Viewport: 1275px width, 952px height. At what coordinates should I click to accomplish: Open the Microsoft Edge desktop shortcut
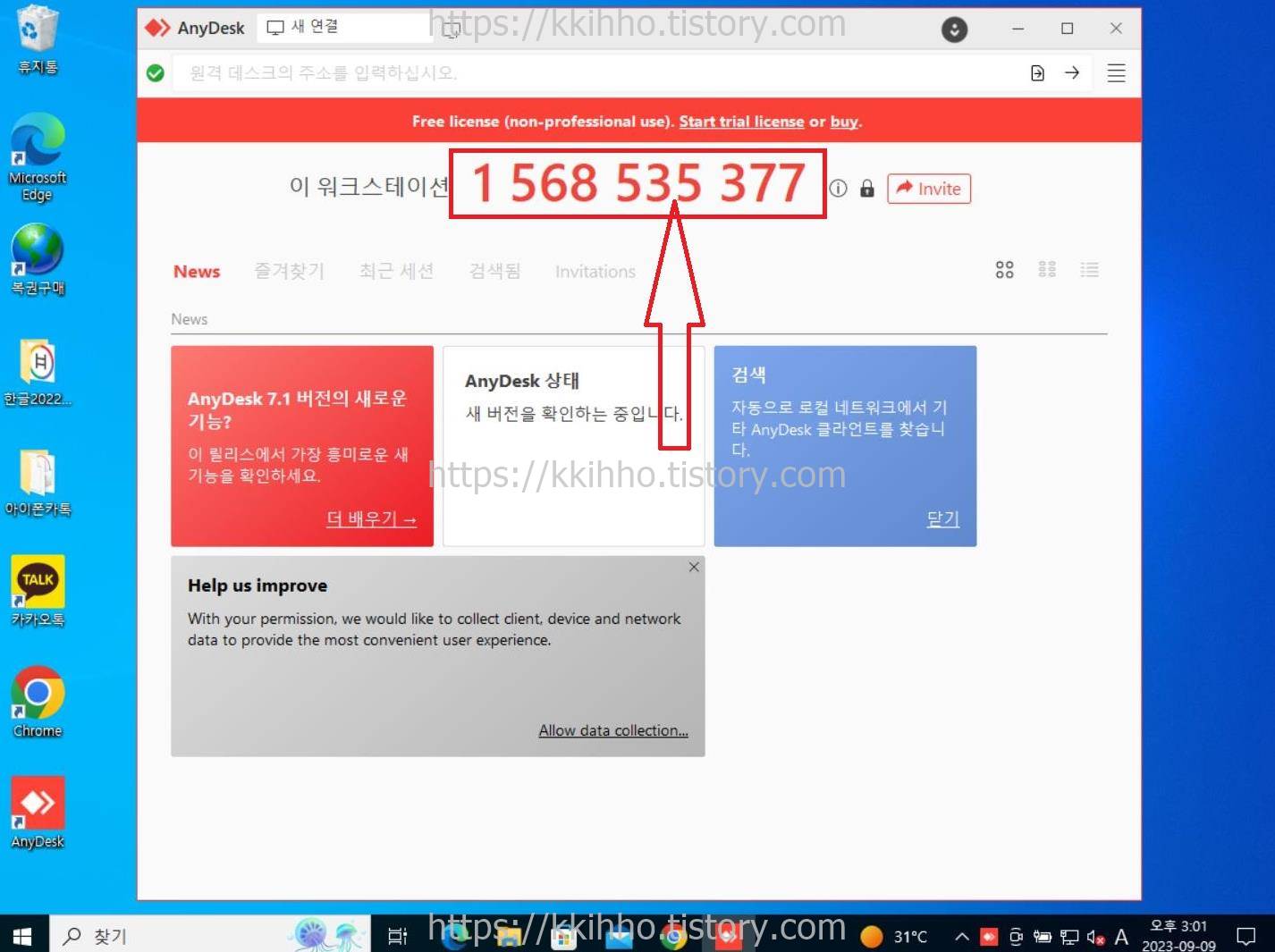coord(38,158)
